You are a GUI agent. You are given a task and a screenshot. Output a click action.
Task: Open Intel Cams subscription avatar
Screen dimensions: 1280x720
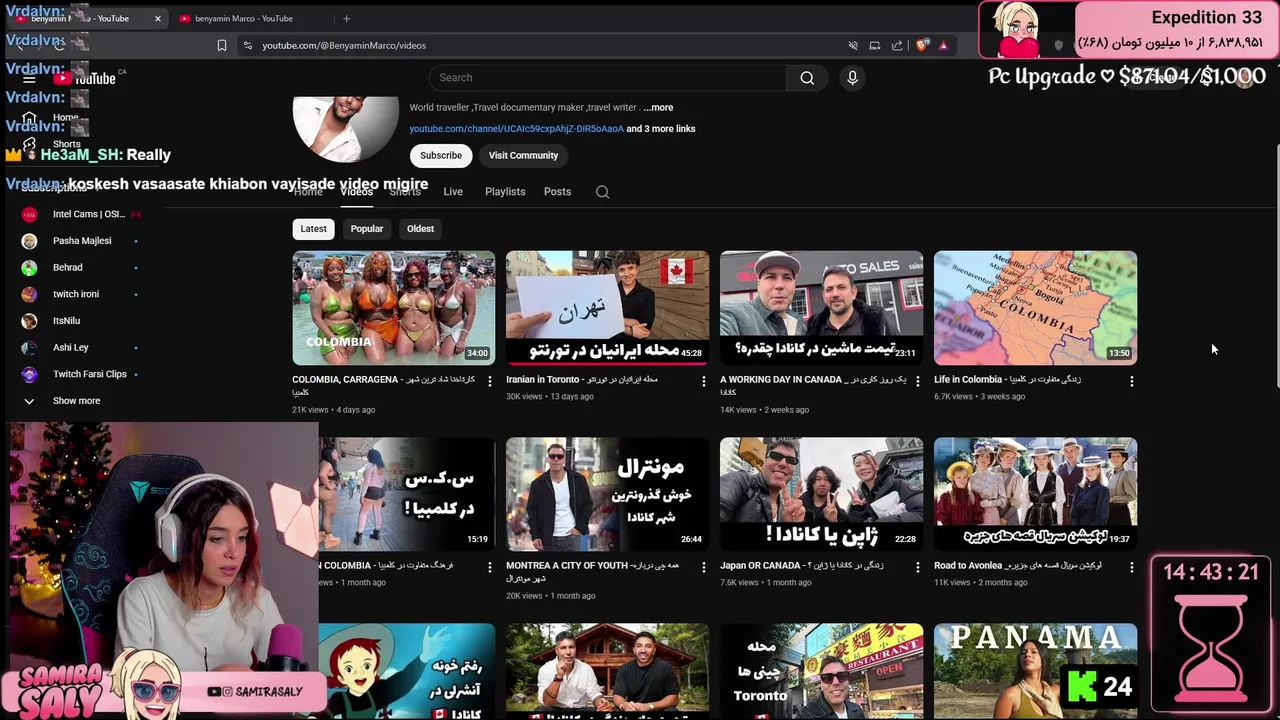(x=29, y=214)
